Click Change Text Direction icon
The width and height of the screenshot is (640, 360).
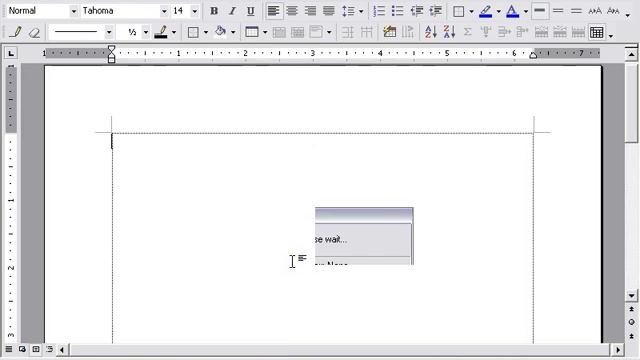coord(408,32)
